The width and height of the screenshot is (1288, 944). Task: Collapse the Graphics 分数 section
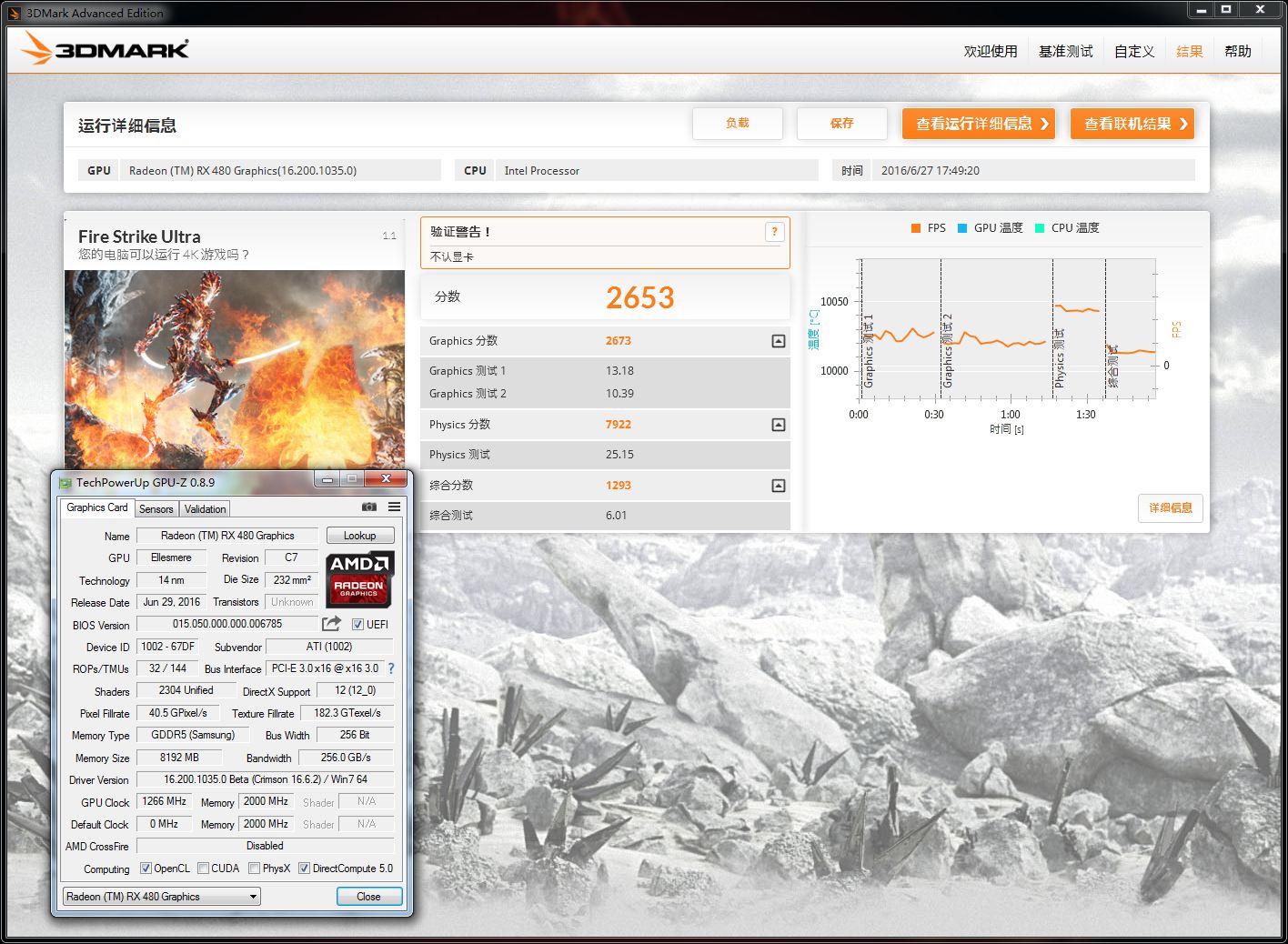[779, 341]
